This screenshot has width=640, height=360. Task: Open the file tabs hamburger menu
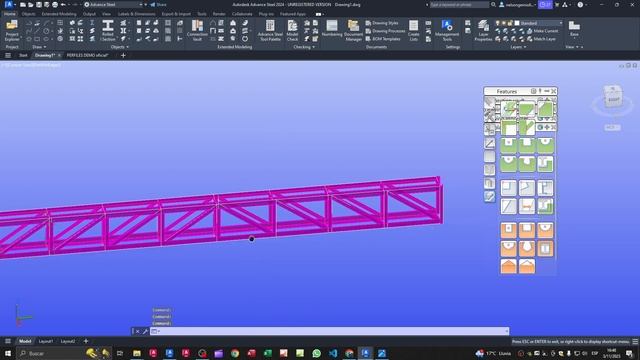(x=8, y=55)
